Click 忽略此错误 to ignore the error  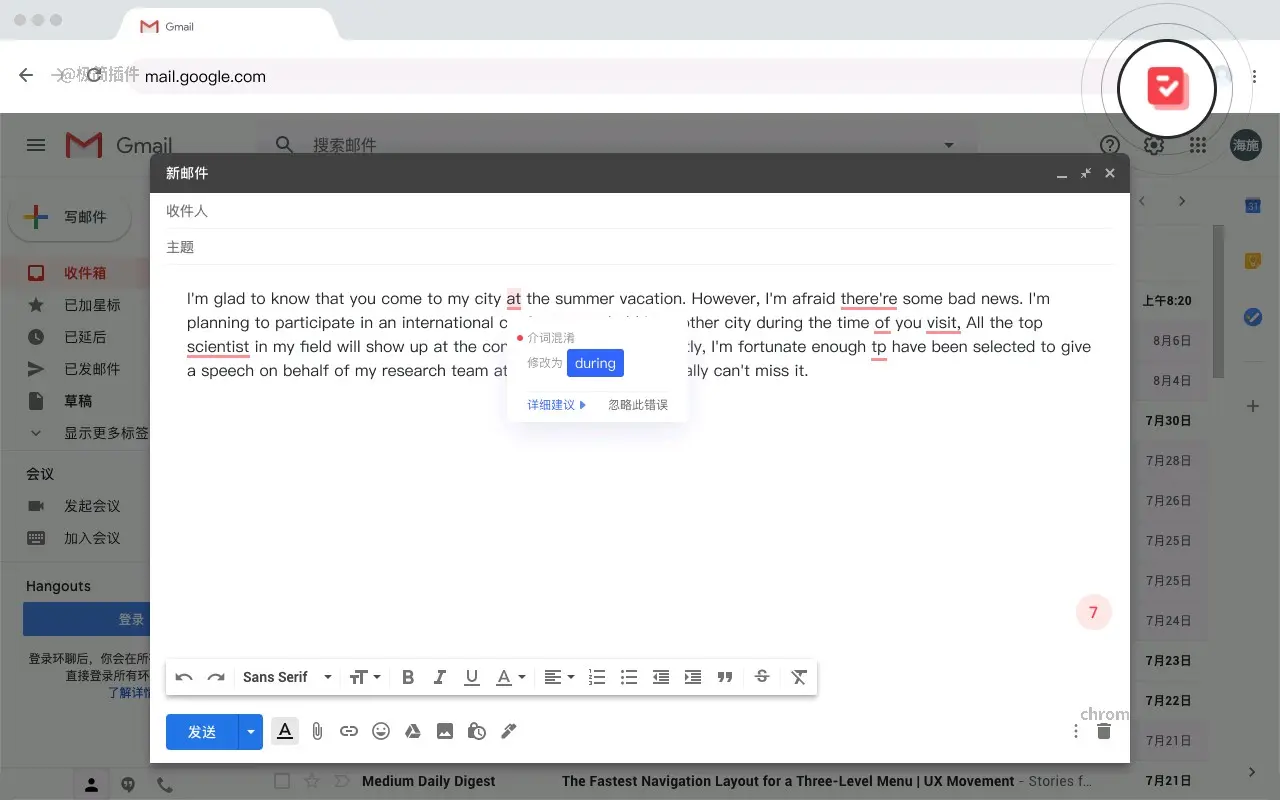638,405
